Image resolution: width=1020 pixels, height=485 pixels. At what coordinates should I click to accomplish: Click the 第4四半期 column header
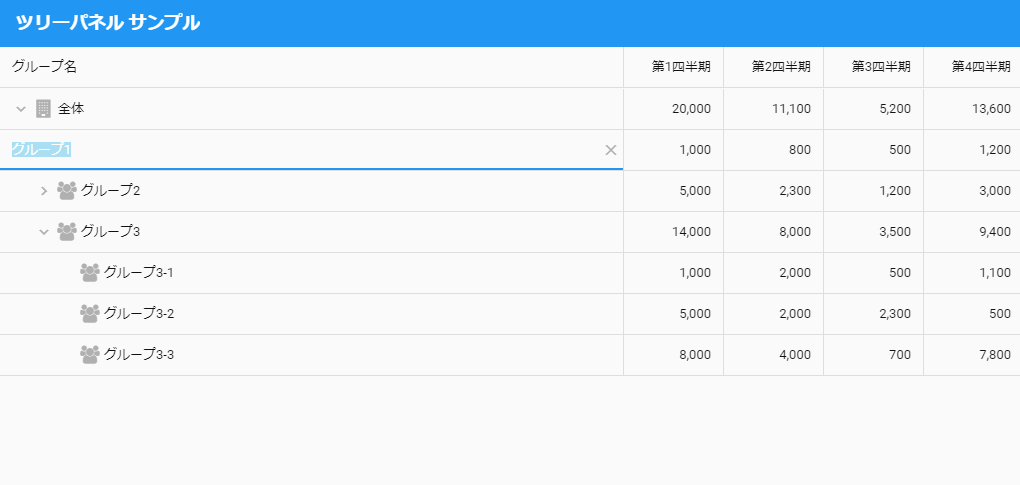click(x=972, y=67)
